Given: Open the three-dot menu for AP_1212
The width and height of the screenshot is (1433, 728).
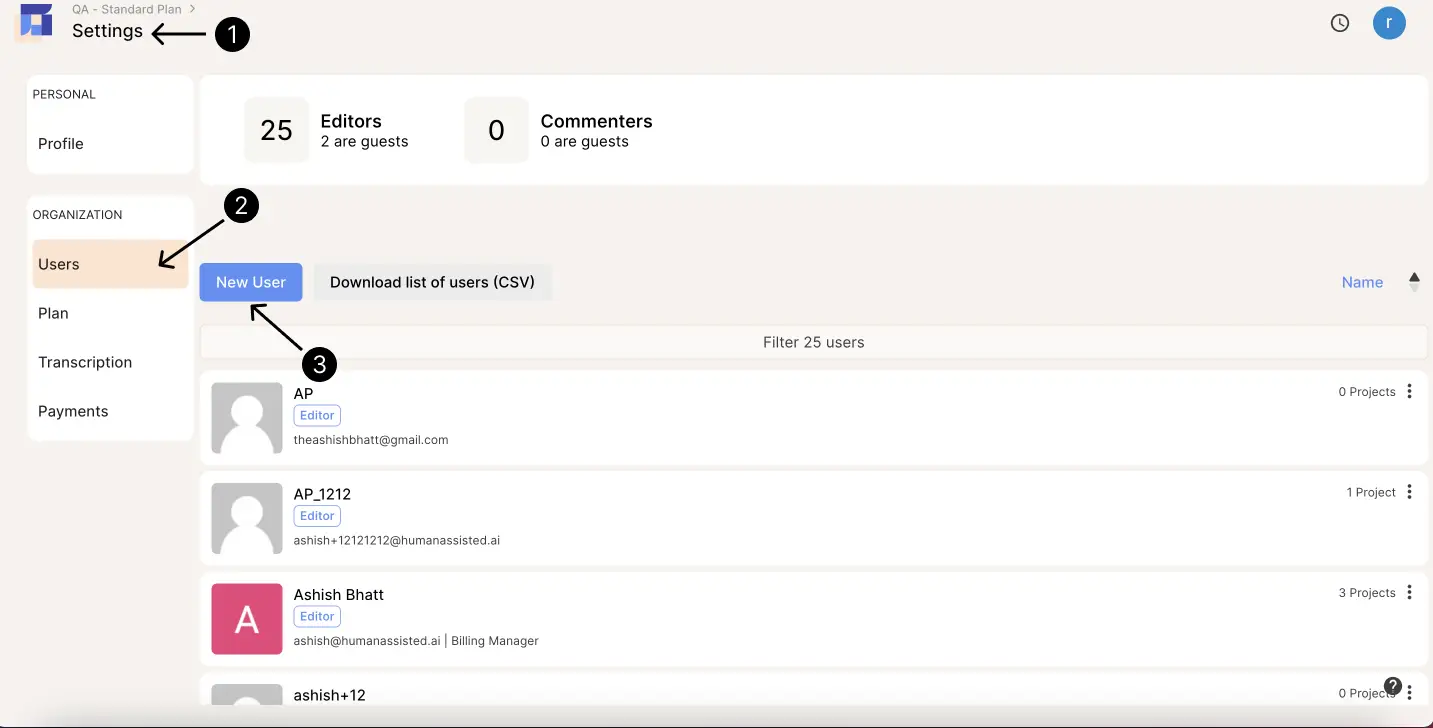Looking at the screenshot, I should tap(1409, 491).
